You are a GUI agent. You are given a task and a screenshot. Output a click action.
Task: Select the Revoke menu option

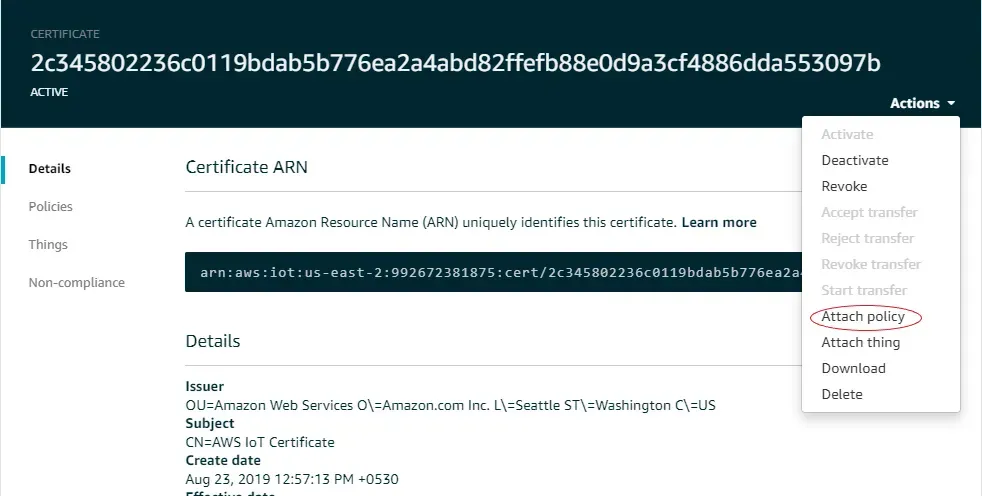click(x=844, y=187)
